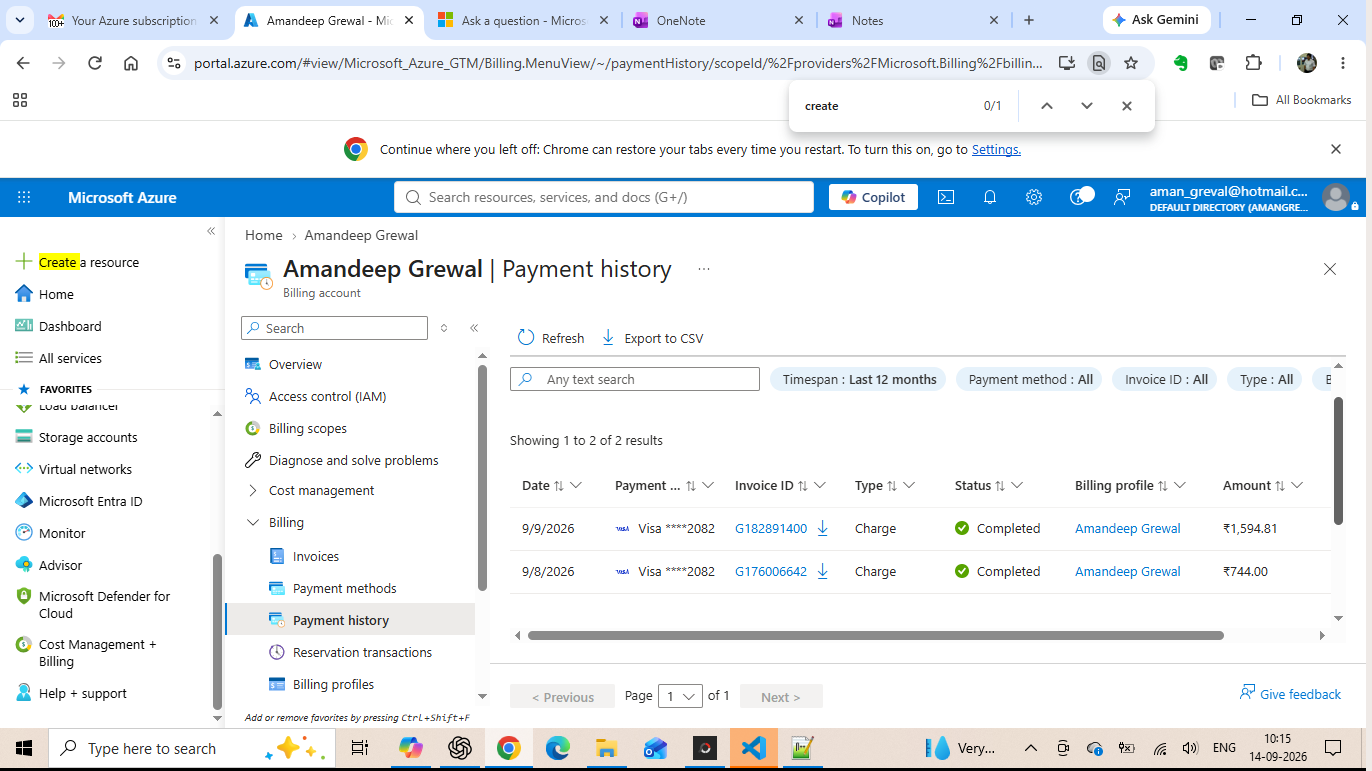Open Amandeep Grewal billing profile for ₹744.00 row
The image size is (1372, 771).
click(x=1128, y=571)
